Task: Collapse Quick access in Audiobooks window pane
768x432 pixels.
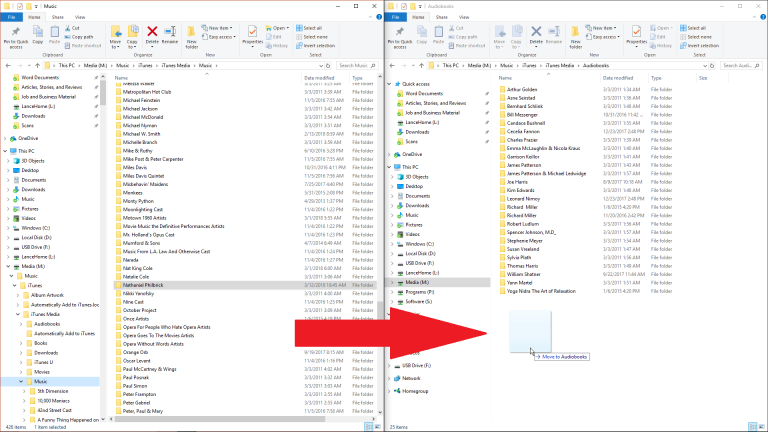Action: coord(389,84)
